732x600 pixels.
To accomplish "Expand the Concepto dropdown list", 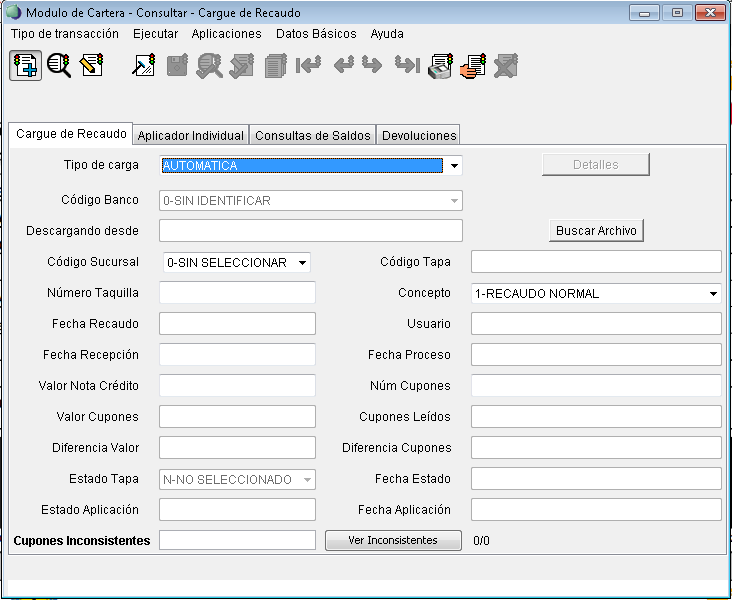I will pyautogui.click(x=713, y=294).
